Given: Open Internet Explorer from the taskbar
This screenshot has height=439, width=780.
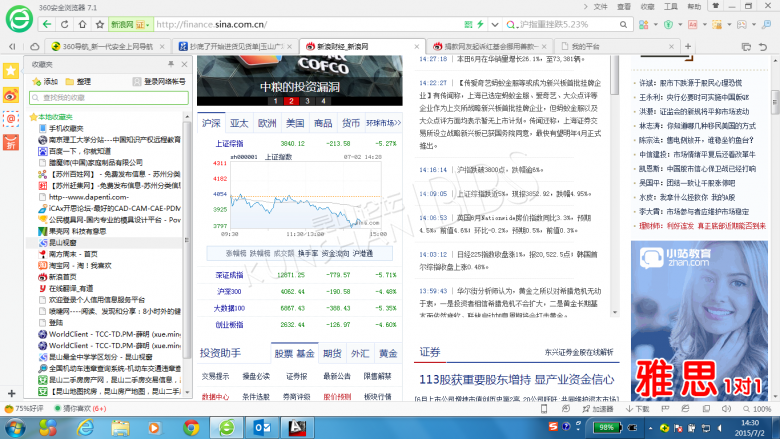Looking at the screenshot, I should (x=85, y=428).
